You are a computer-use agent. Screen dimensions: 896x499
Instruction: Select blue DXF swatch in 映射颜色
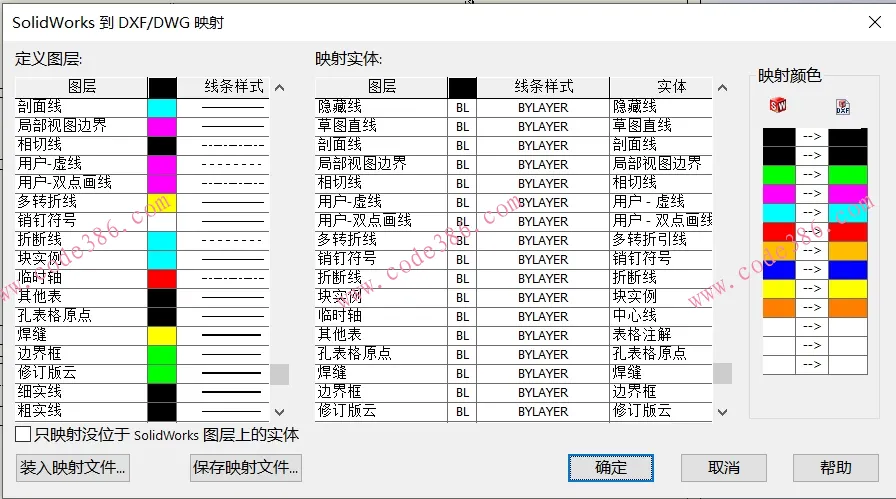point(848,269)
